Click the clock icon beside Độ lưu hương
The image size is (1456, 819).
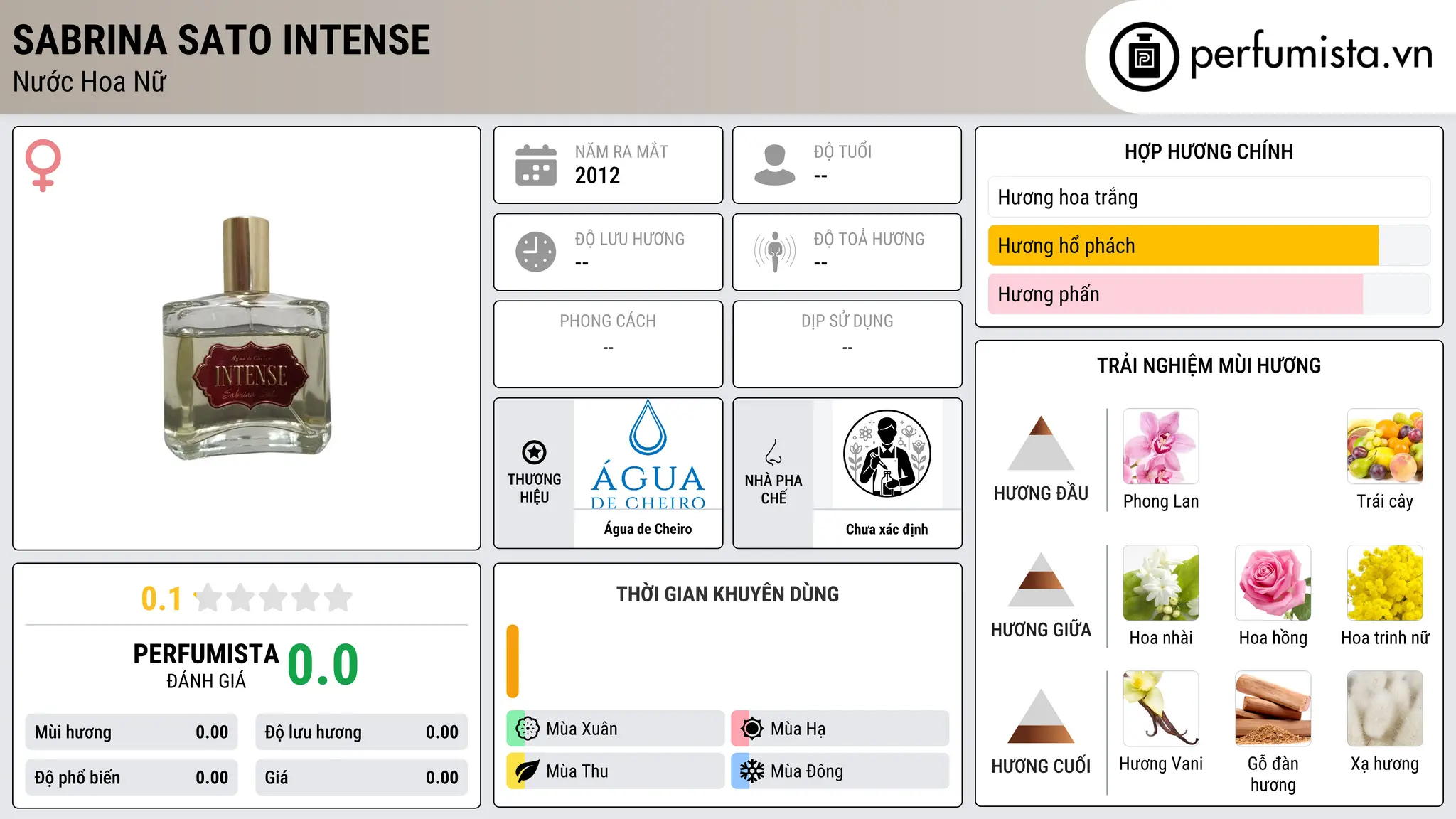click(536, 252)
